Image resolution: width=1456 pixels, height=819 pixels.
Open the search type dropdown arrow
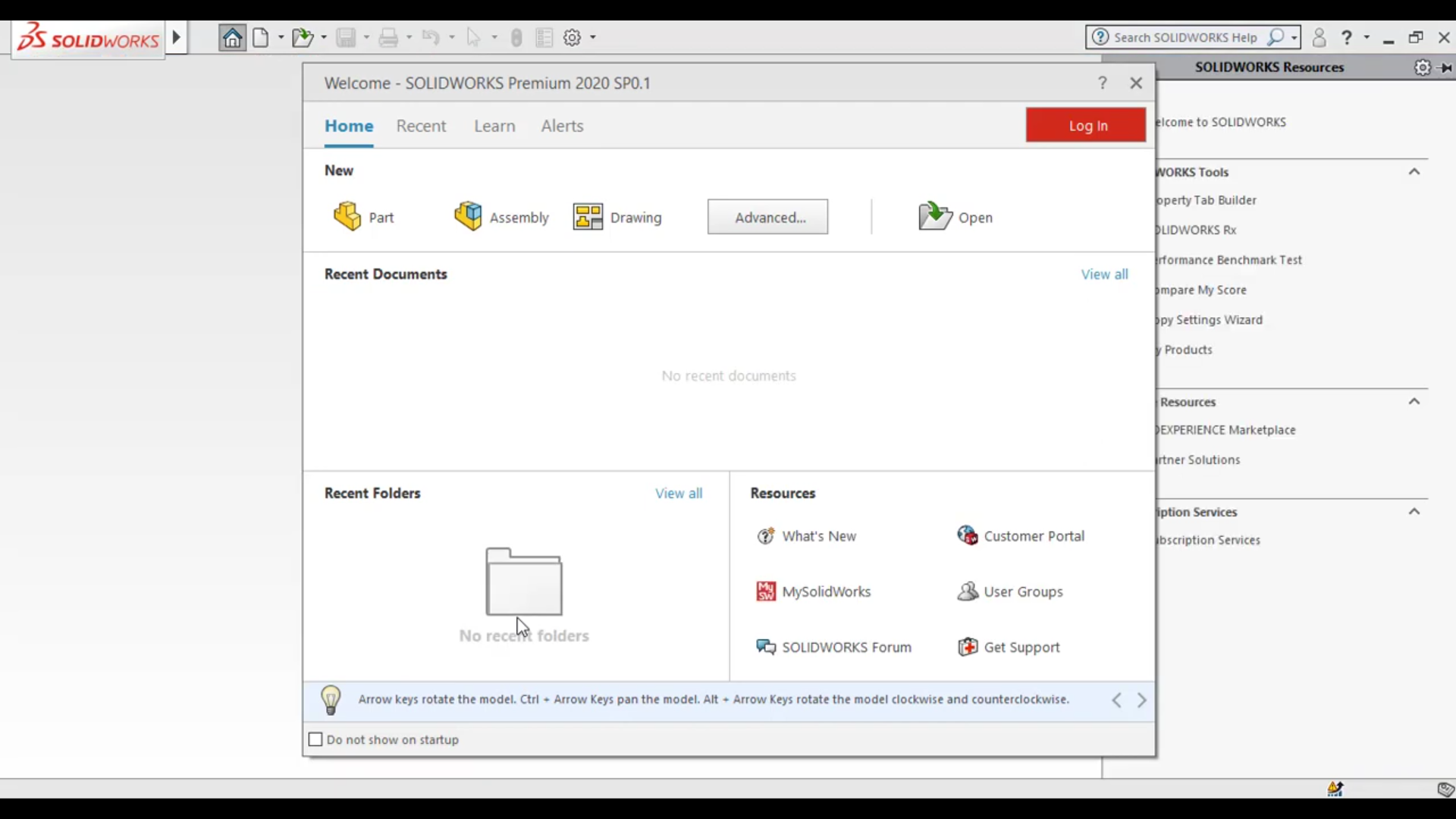[1294, 37]
